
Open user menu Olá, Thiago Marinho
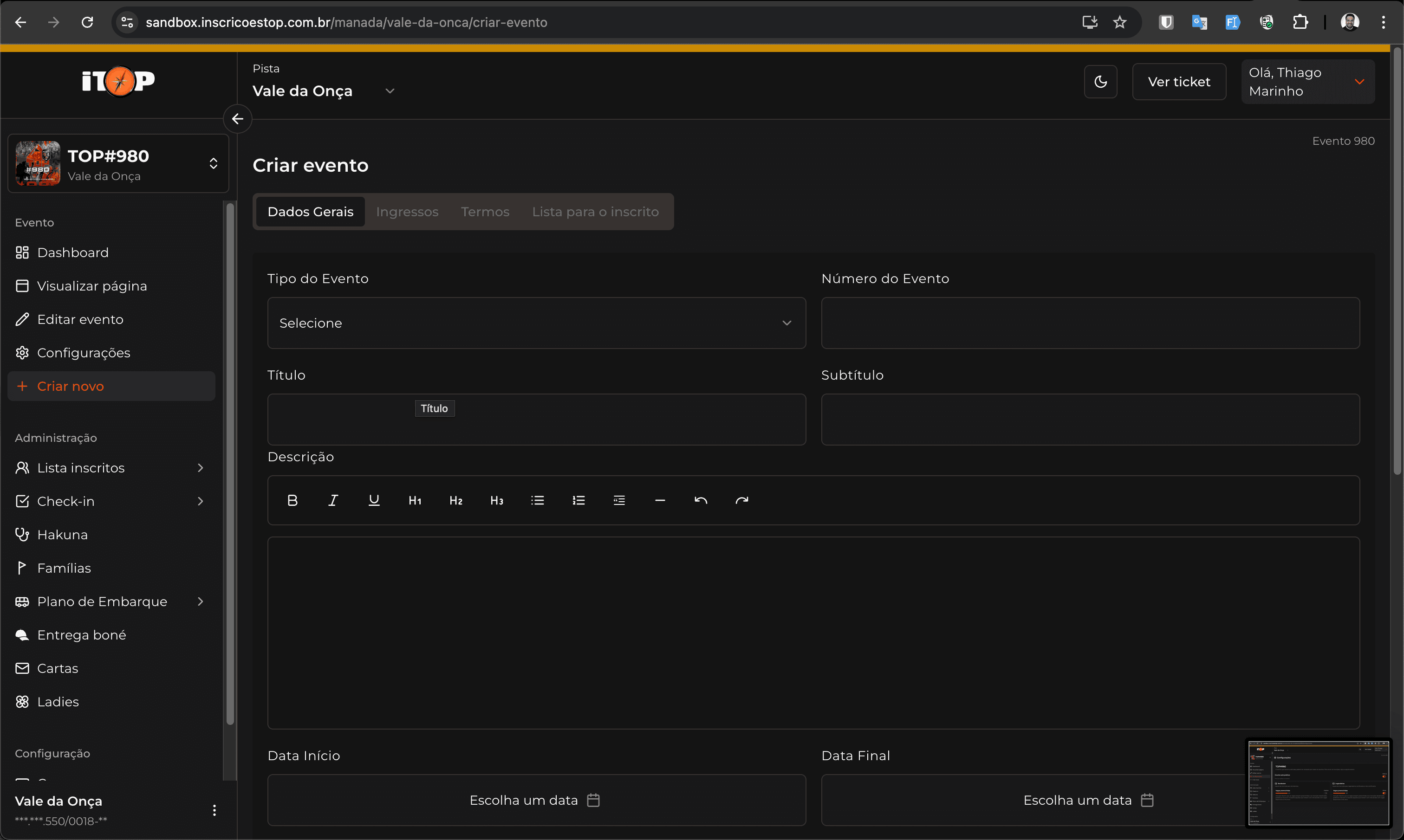(1308, 82)
